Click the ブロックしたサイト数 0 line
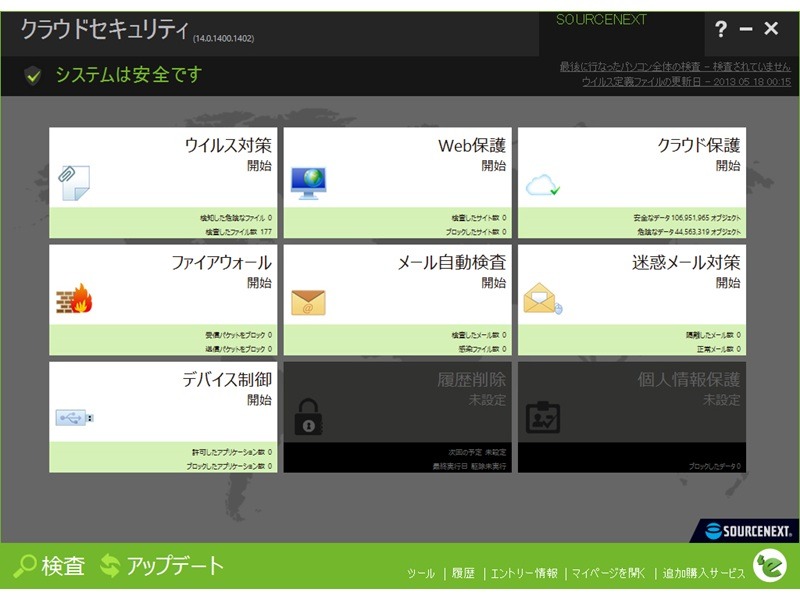The height and width of the screenshot is (600, 800). [476, 232]
